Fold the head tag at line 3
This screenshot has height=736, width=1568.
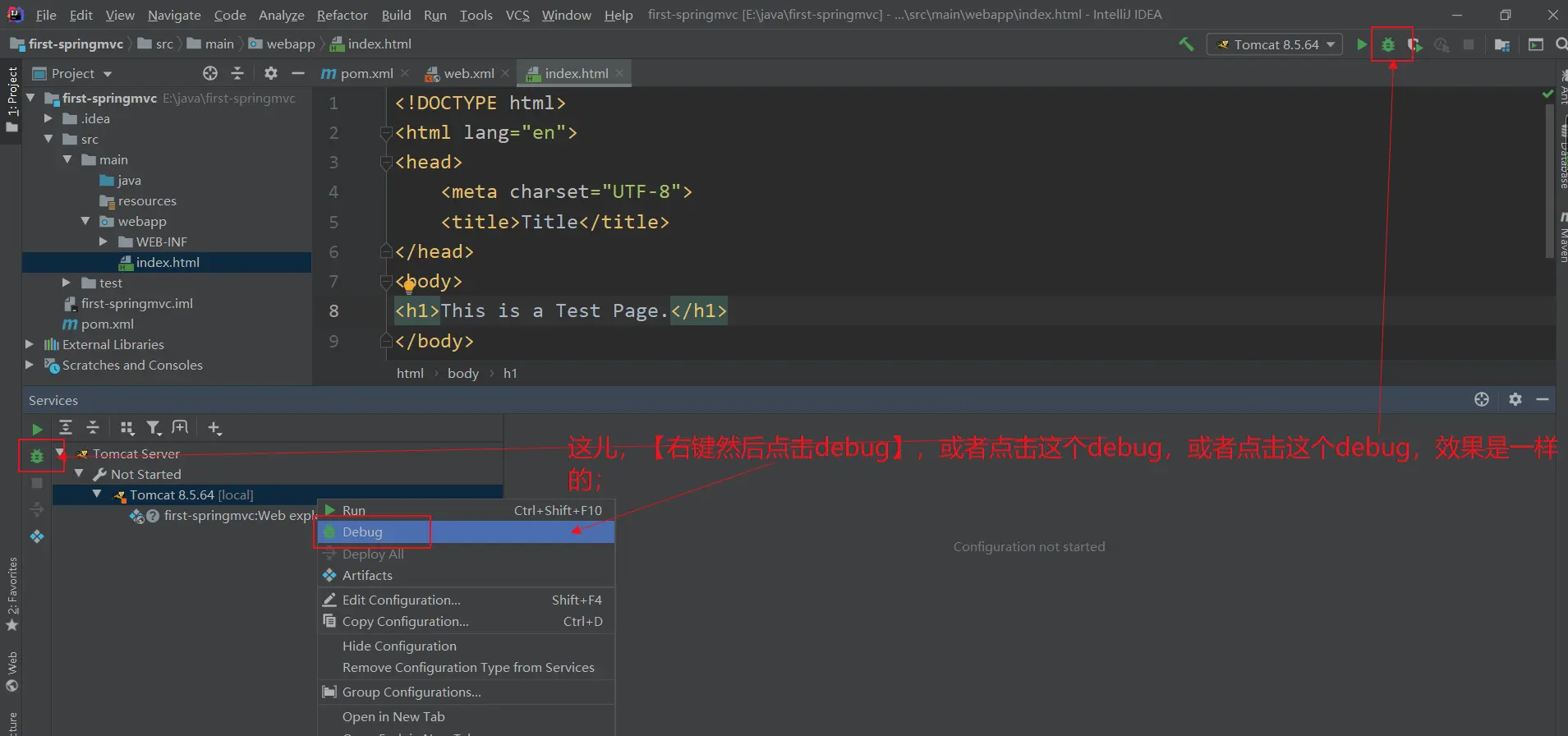[x=385, y=163]
